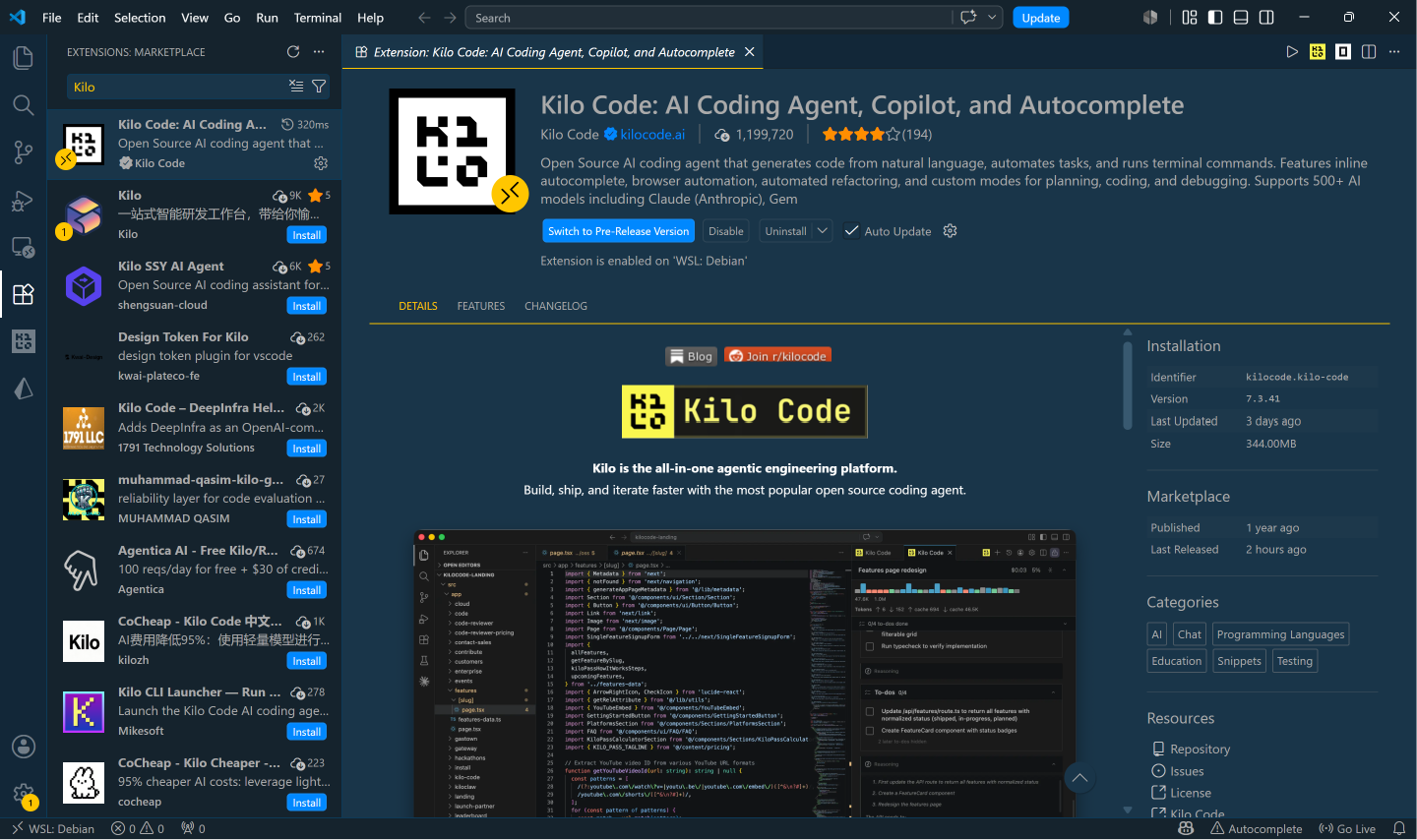Click the Copilot status icon in status bar

(x=1186, y=829)
